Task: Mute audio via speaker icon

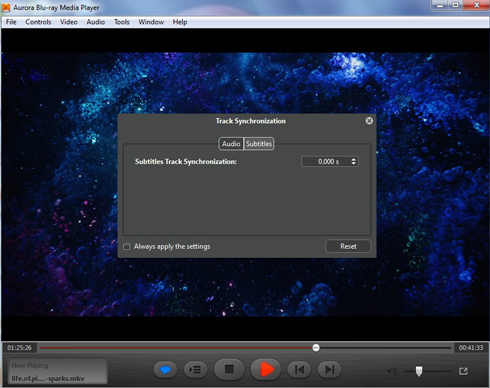Action: 392,371
